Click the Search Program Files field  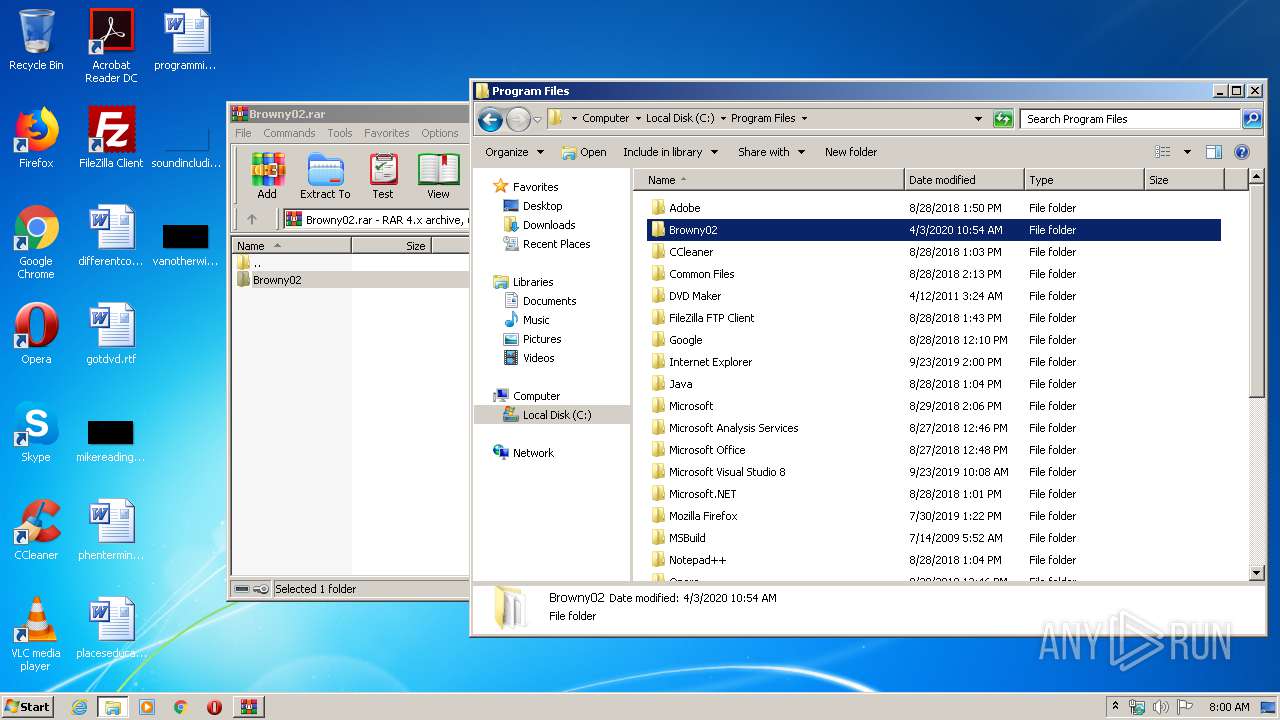click(1130, 119)
